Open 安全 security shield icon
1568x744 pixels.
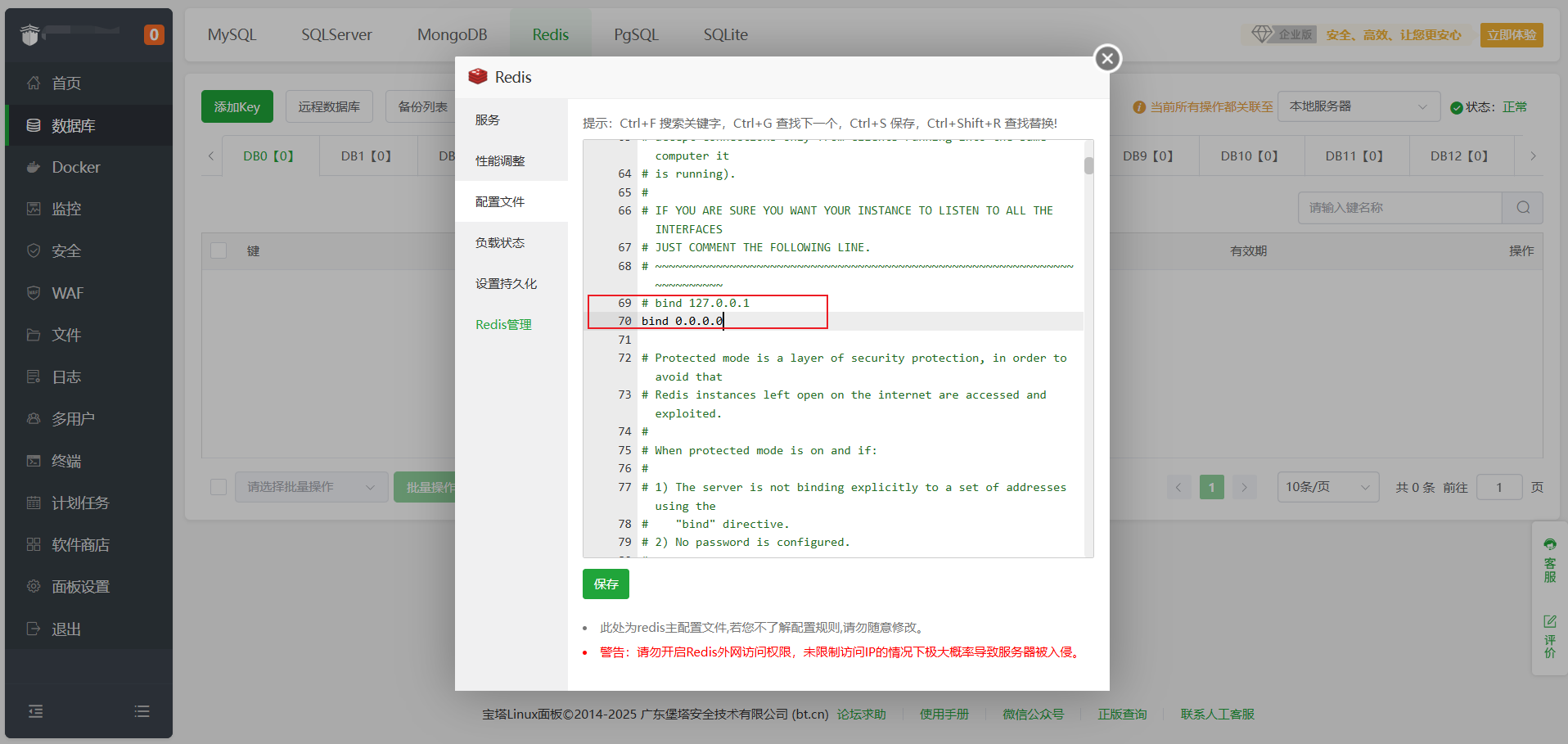pyautogui.click(x=34, y=250)
